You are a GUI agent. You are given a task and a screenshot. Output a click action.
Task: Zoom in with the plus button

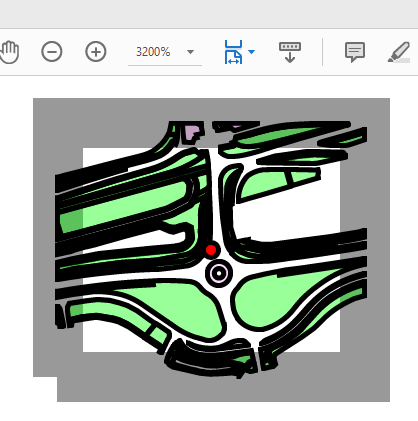tap(96, 52)
